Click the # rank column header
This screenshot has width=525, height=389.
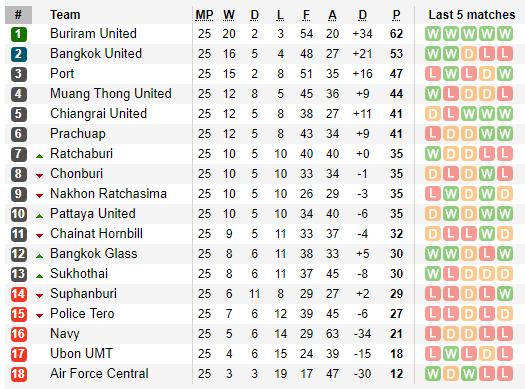pyautogui.click(x=18, y=15)
